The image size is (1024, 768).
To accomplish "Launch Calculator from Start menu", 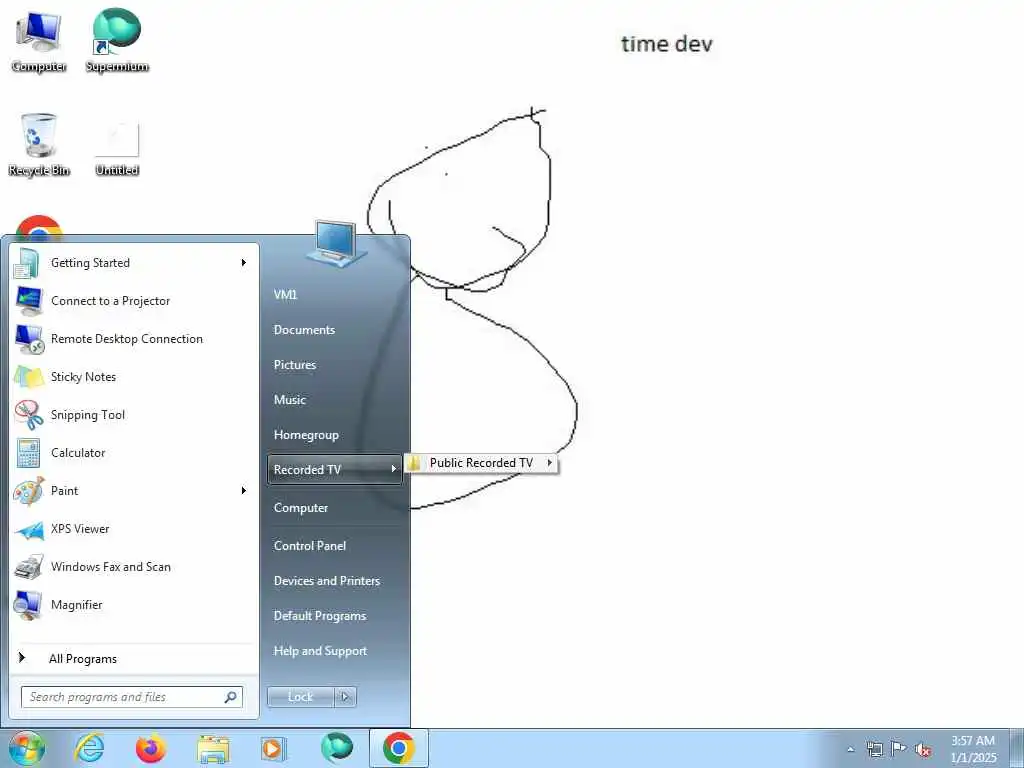I will [78, 453].
